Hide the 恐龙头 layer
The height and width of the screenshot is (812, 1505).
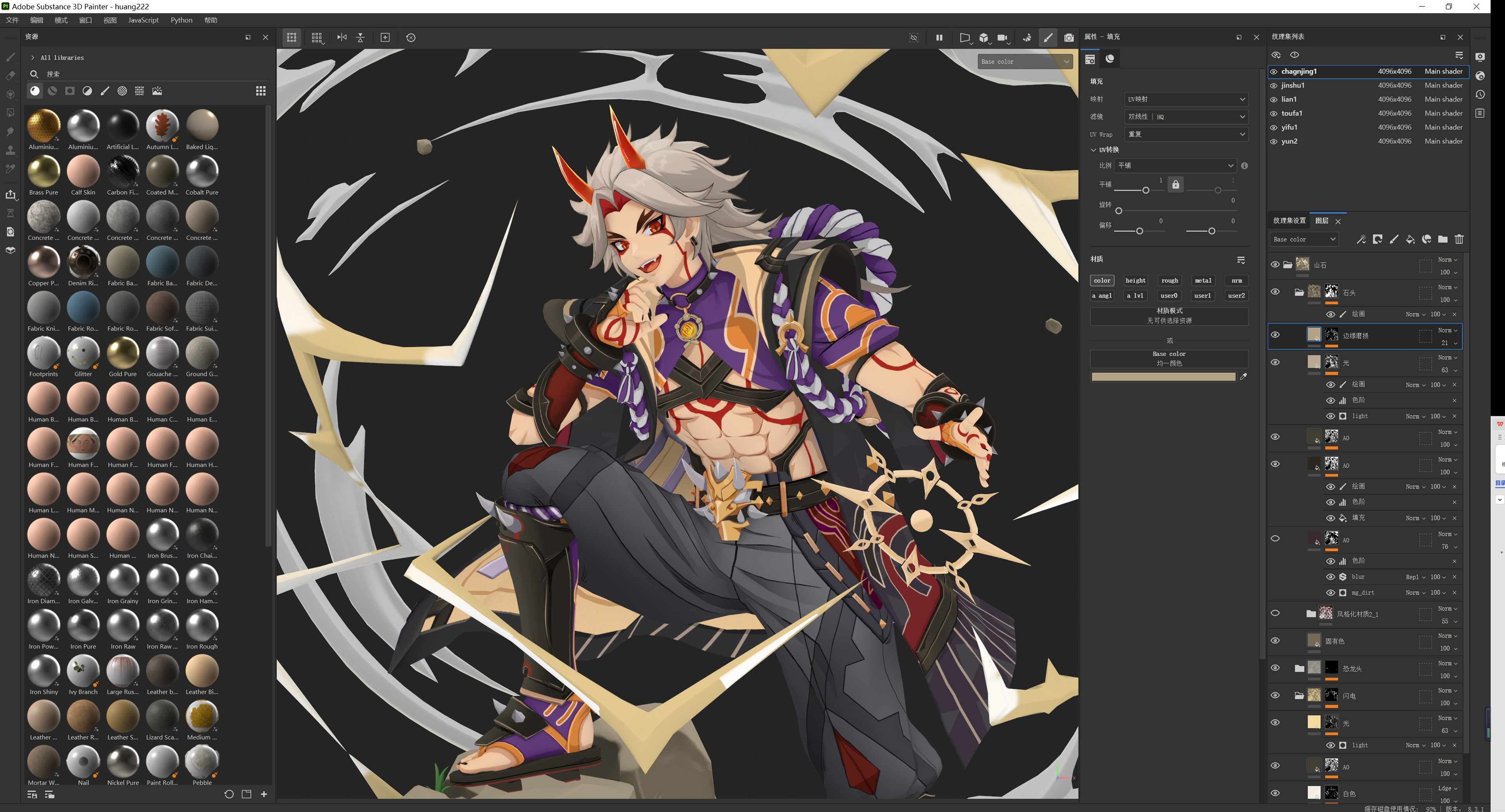[x=1275, y=668]
